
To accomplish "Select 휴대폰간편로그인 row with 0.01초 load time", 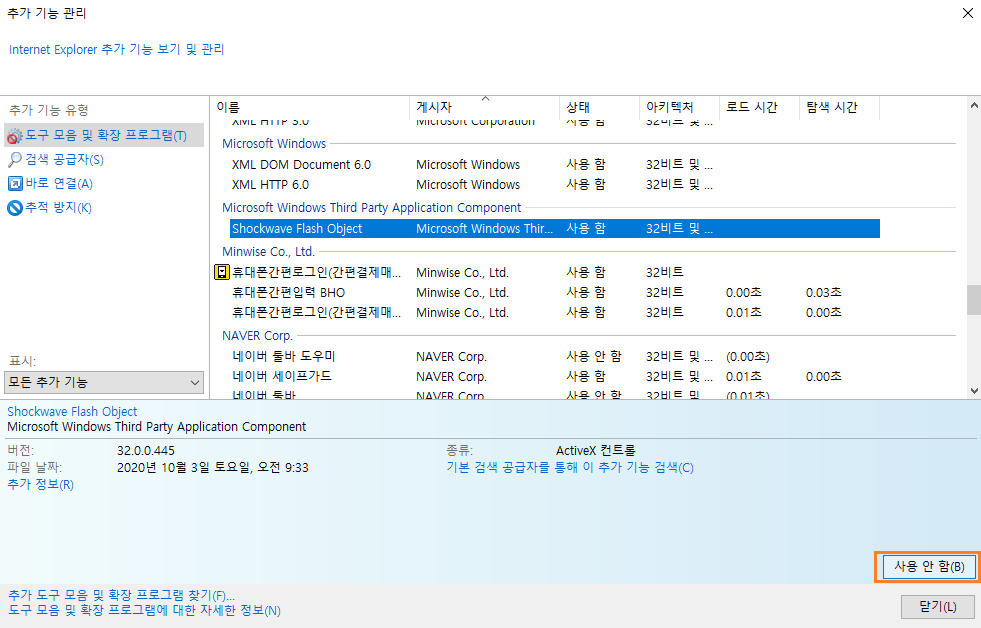I will pos(554,312).
